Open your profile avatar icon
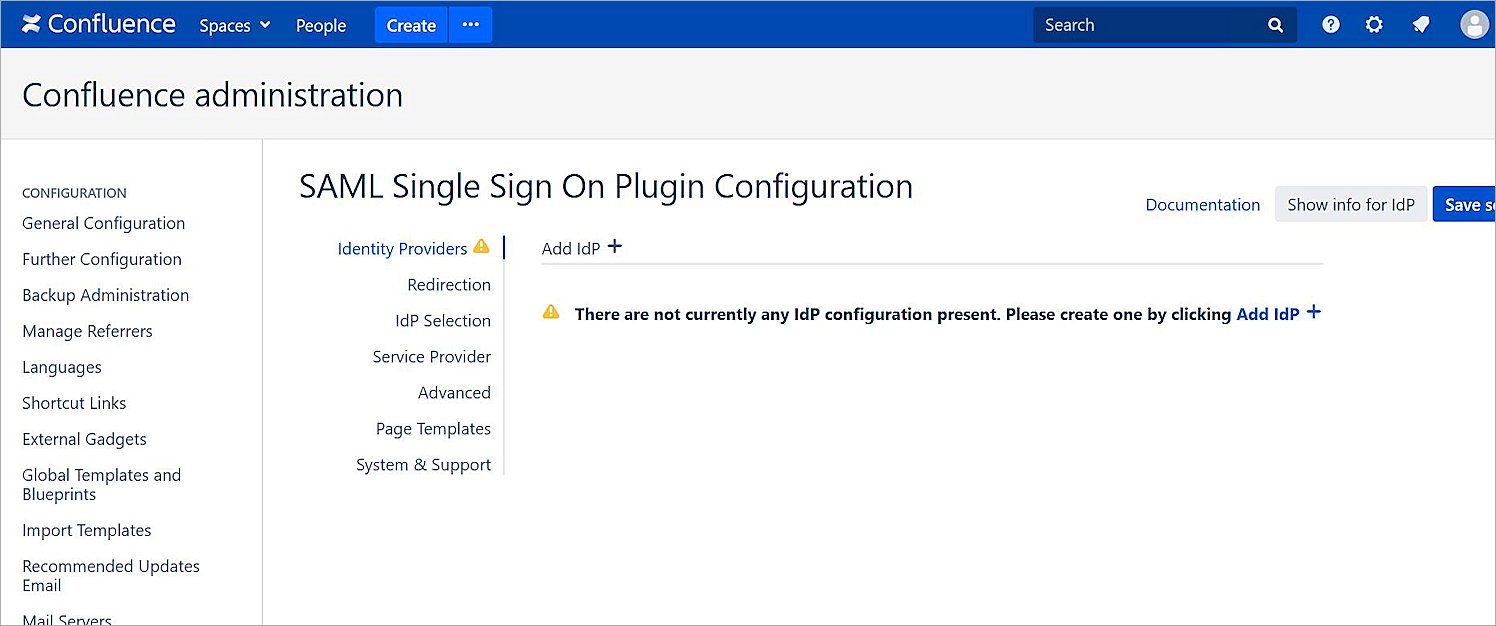Viewport: 1496px width, 626px height. coord(1474,24)
